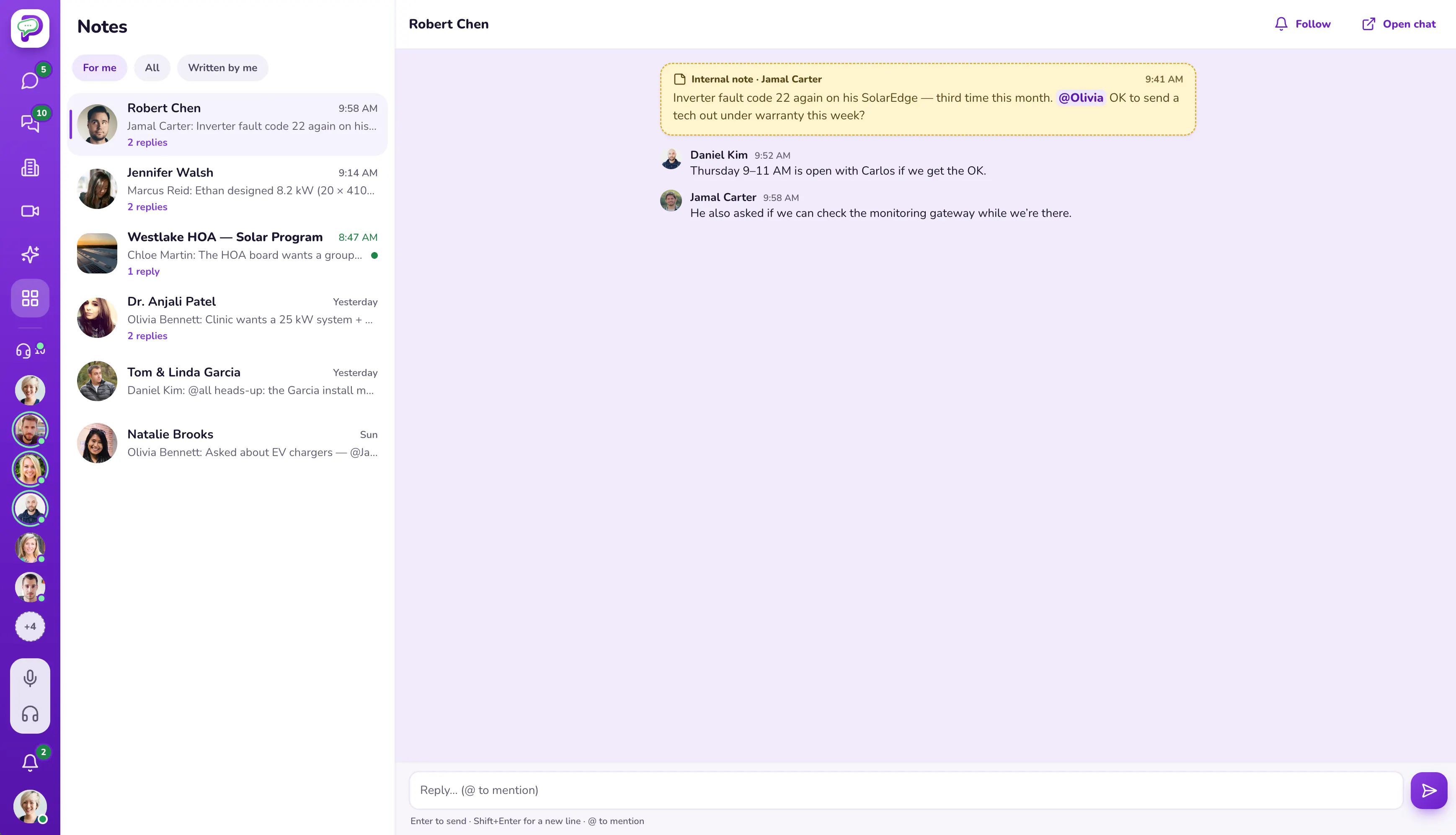Open chat with Robert Chen

1398,23
